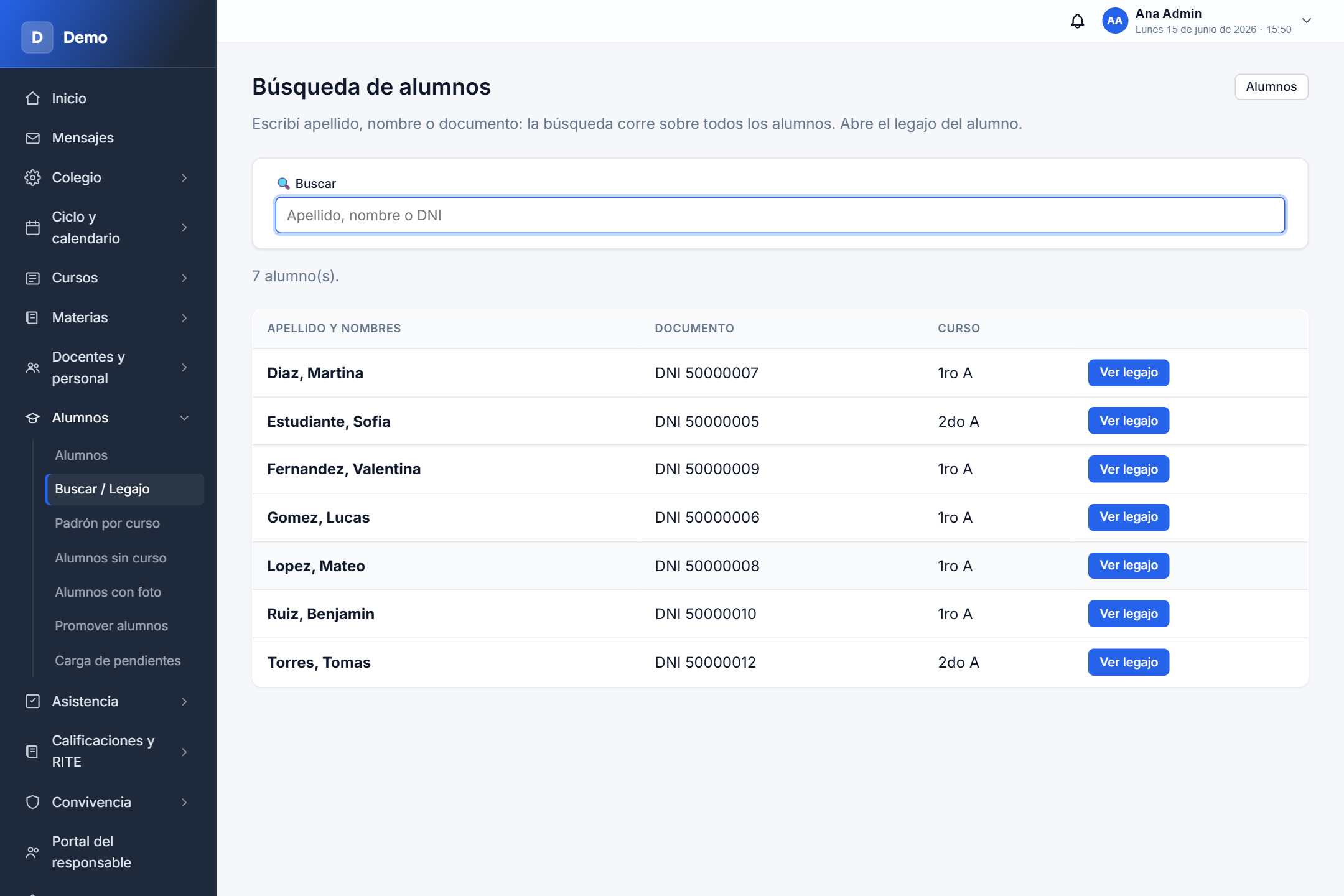Screen dimensions: 1344x896
Task: Click the name 'Ruiz, Benjamin'
Action: point(320,614)
